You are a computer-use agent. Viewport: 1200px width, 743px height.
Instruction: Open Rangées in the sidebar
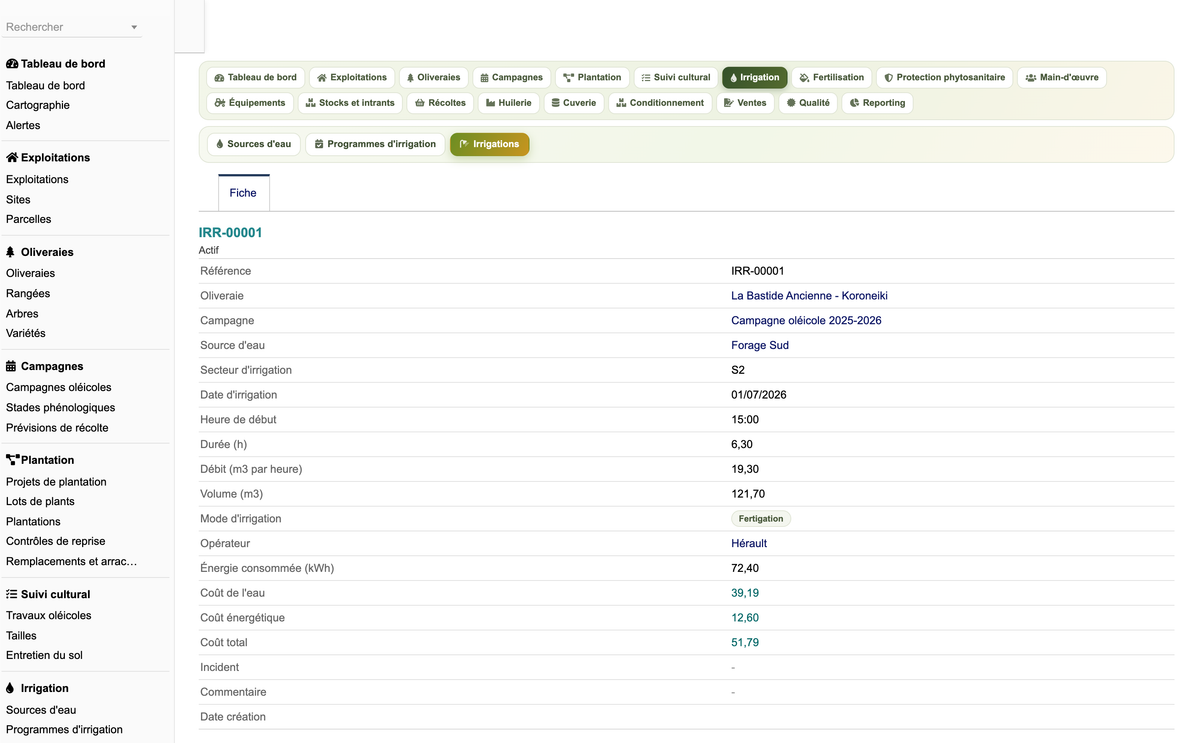pos(28,293)
